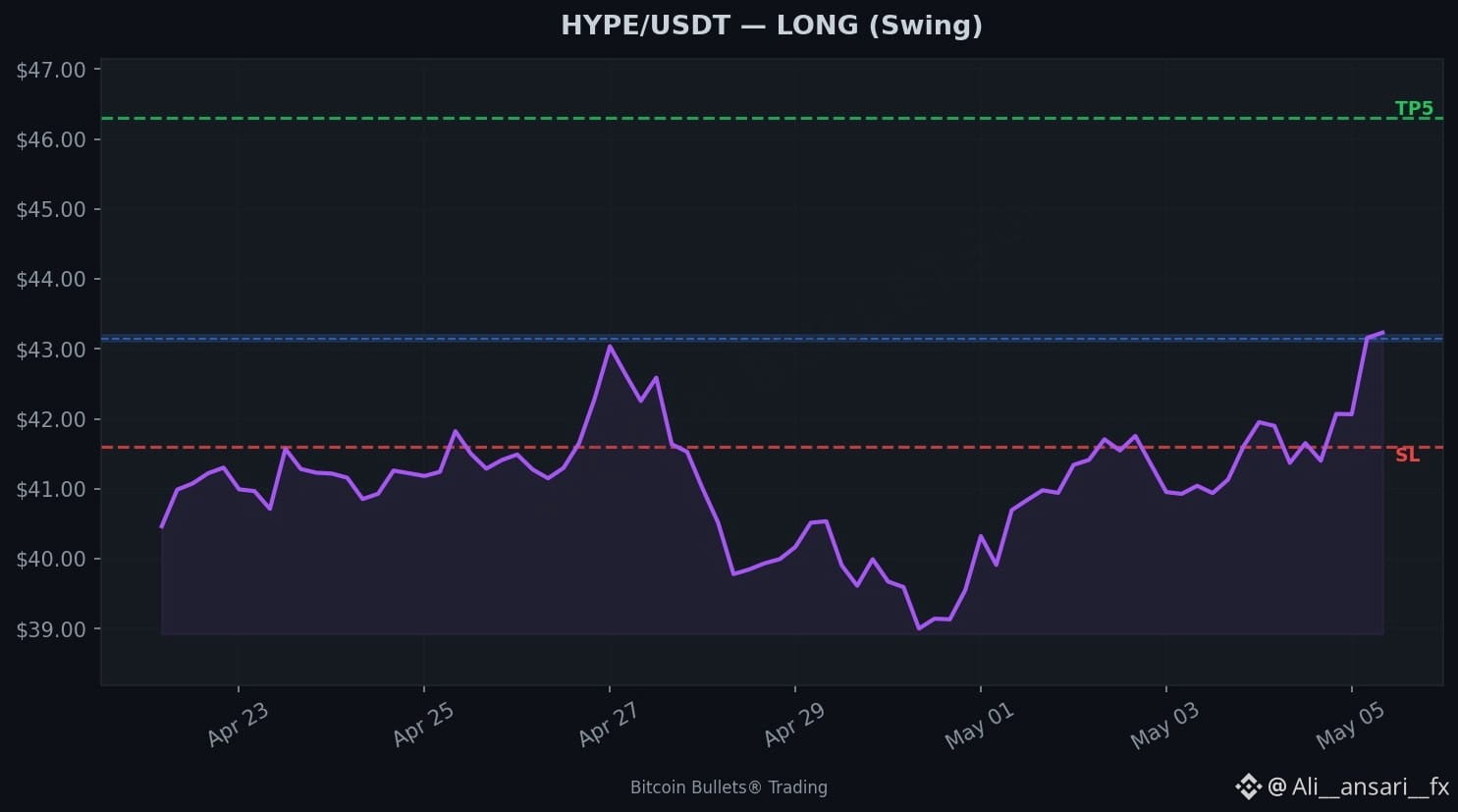Select the "Apr 29" date label
Viewport: 1458px width, 812px height.
point(794,726)
